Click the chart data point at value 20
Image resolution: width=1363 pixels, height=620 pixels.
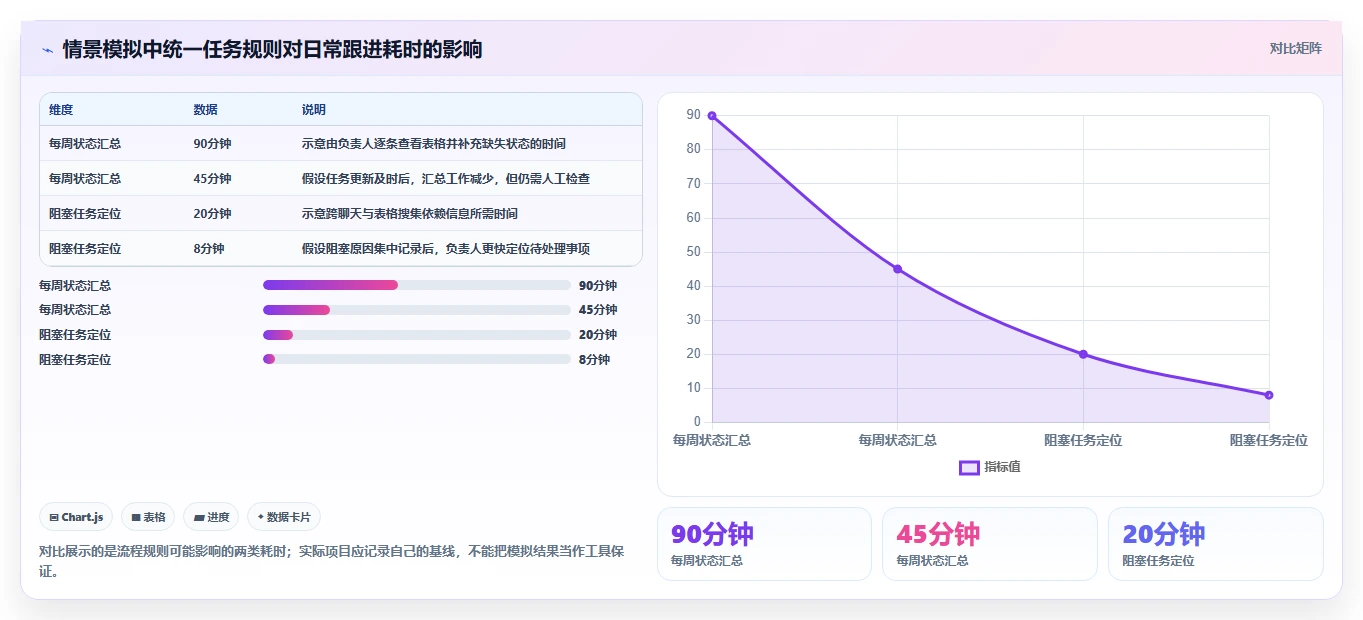[1083, 354]
